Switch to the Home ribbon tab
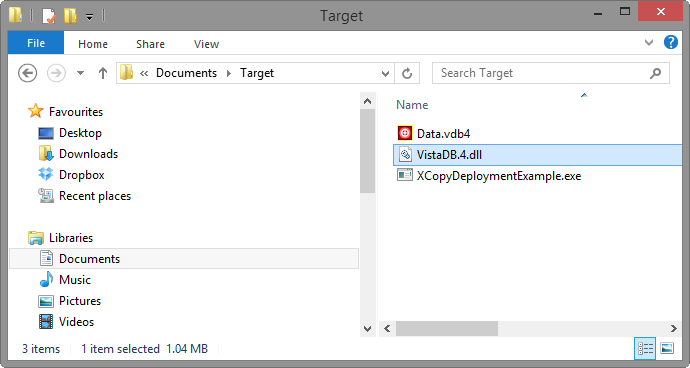The height and width of the screenshot is (368, 690). pyautogui.click(x=93, y=44)
